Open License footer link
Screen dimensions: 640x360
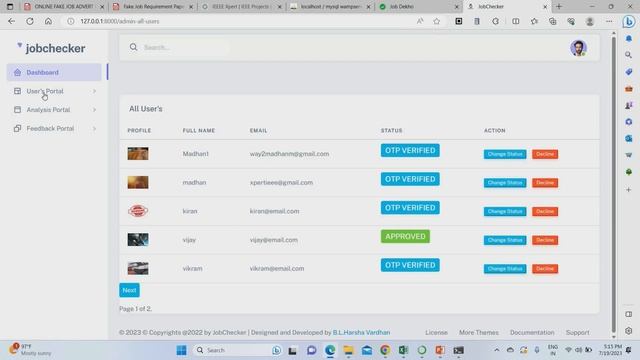point(436,333)
